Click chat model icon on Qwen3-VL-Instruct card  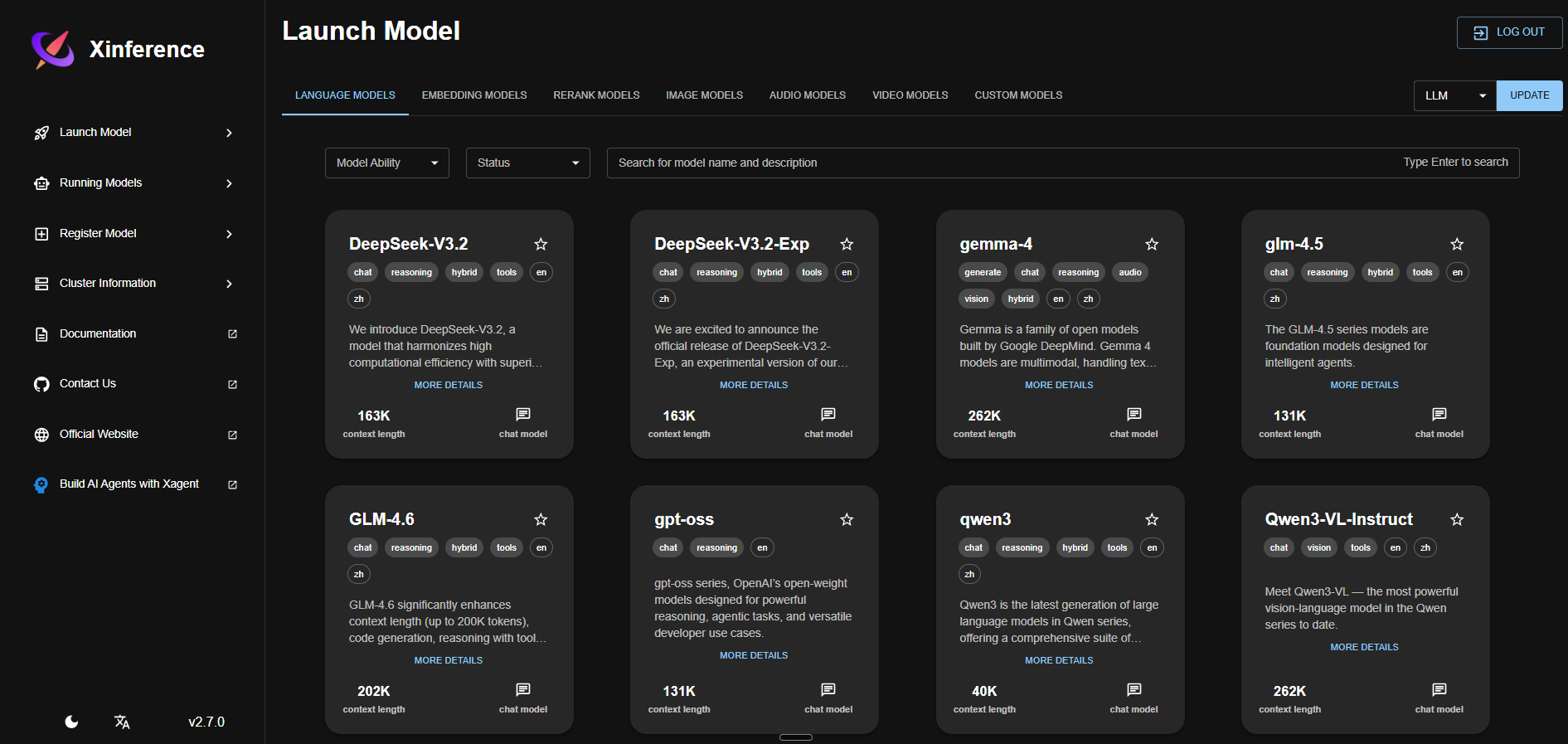pyautogui.click(x=1439, y=689)
